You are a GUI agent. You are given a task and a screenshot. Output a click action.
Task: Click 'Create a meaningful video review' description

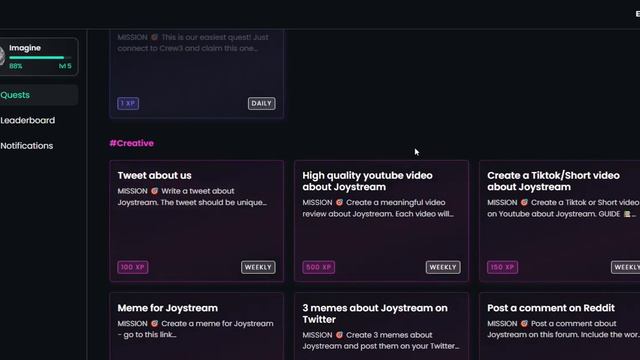click(x=378, y=208)
